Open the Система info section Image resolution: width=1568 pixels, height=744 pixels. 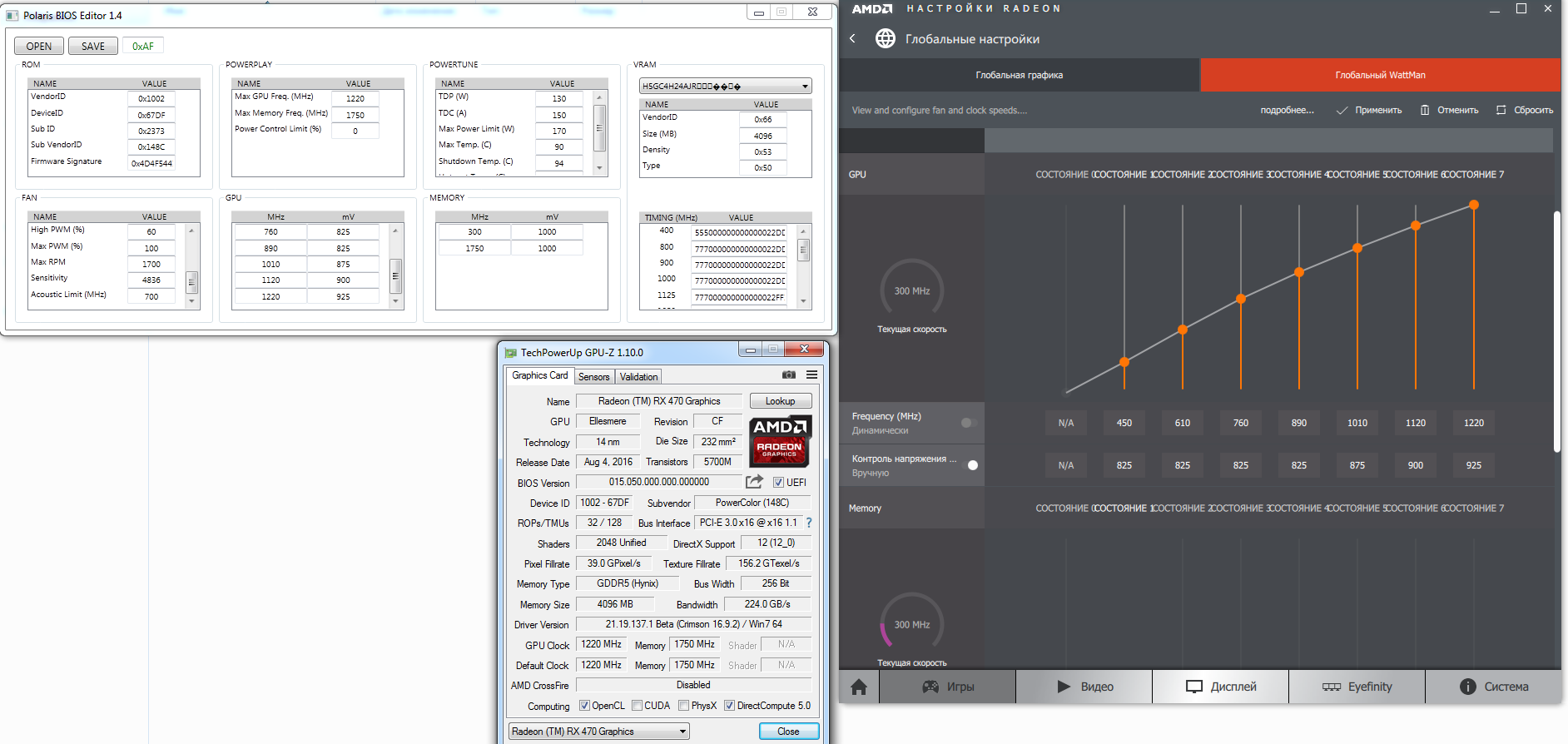tap(1494, 687)
